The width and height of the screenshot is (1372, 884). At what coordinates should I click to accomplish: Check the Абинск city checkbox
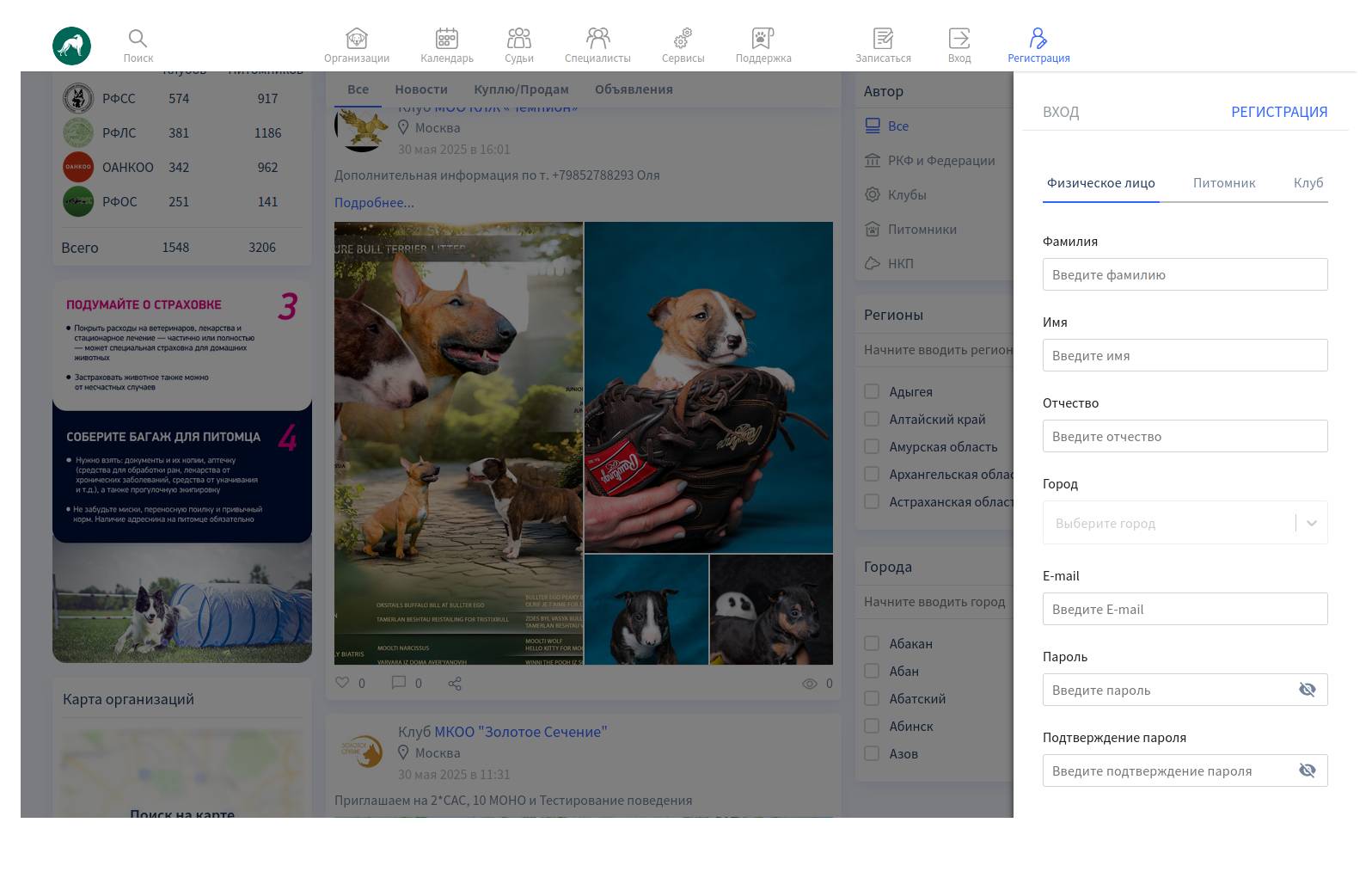click(x=872, y=726)
